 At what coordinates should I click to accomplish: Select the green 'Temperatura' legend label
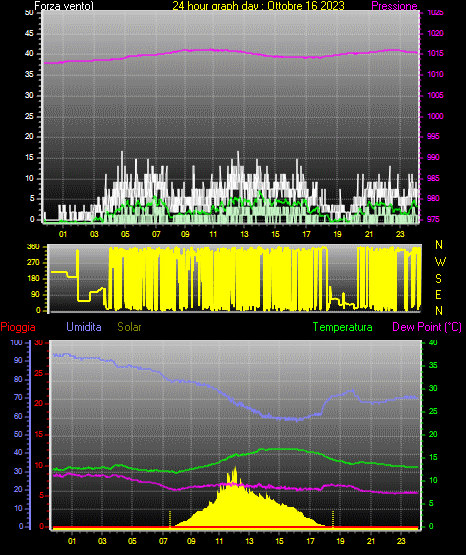[343, 327]
